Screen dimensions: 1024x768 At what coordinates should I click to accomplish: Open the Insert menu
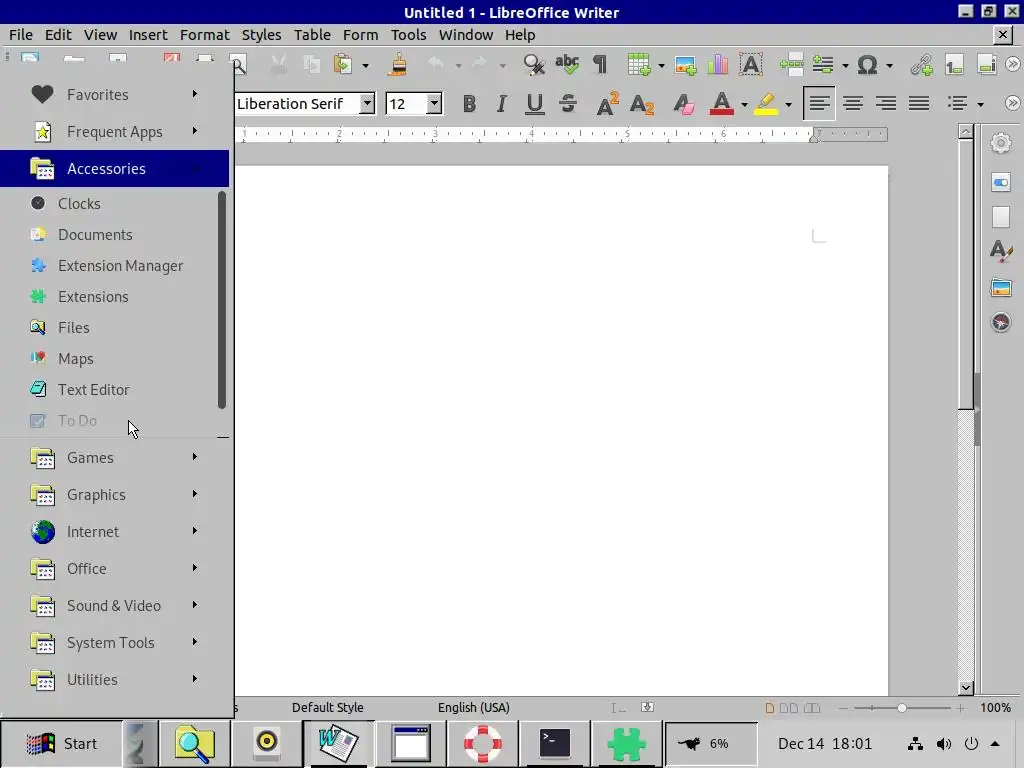[x=148, y=35]
